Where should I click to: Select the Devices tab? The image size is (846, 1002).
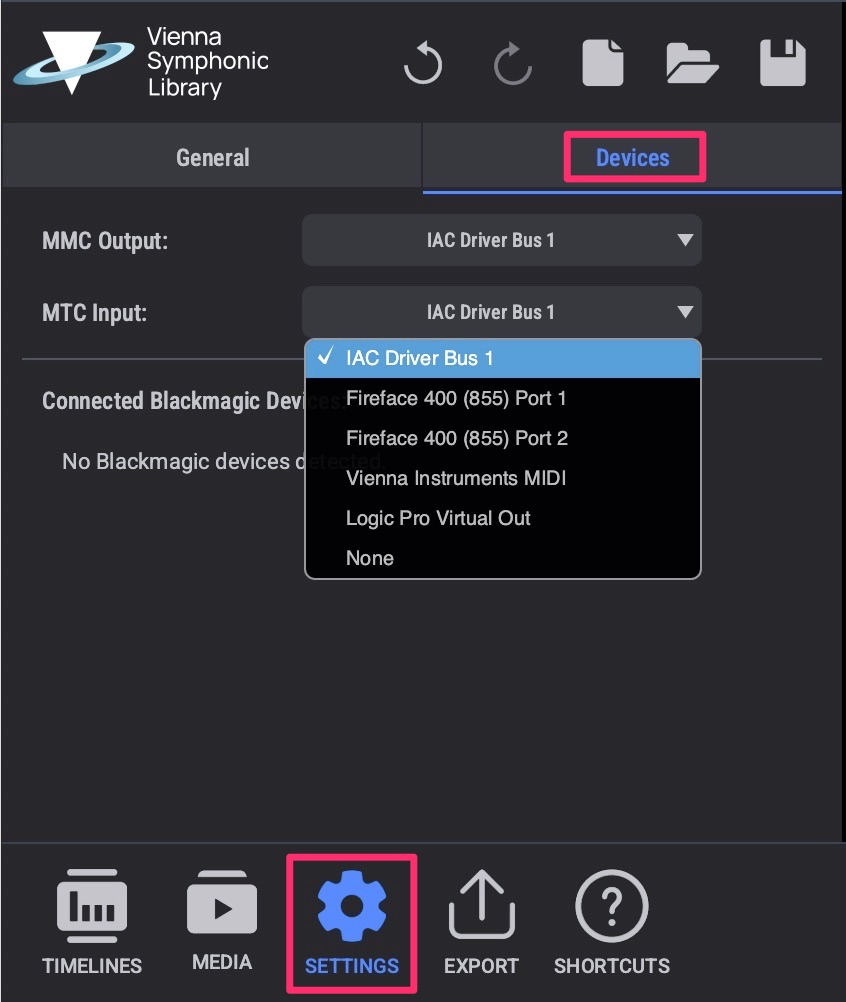coord(633,158)
